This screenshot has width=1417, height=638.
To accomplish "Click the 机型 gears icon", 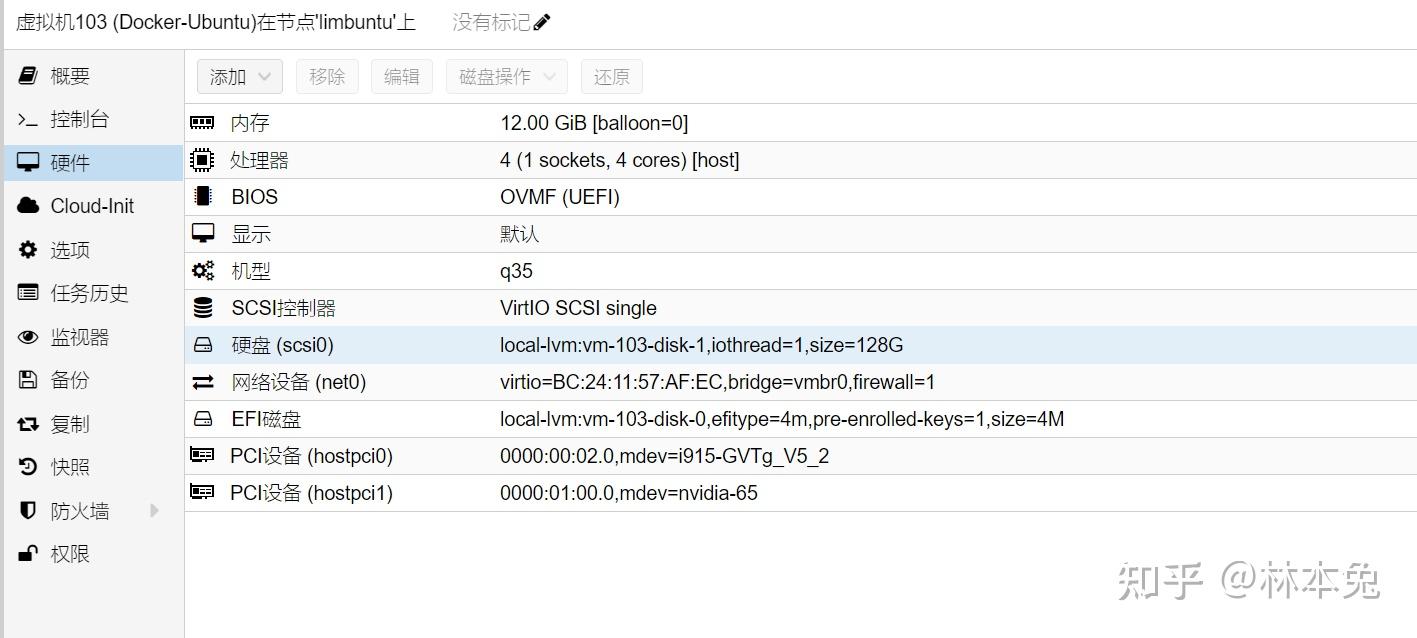I will point(202,270).
